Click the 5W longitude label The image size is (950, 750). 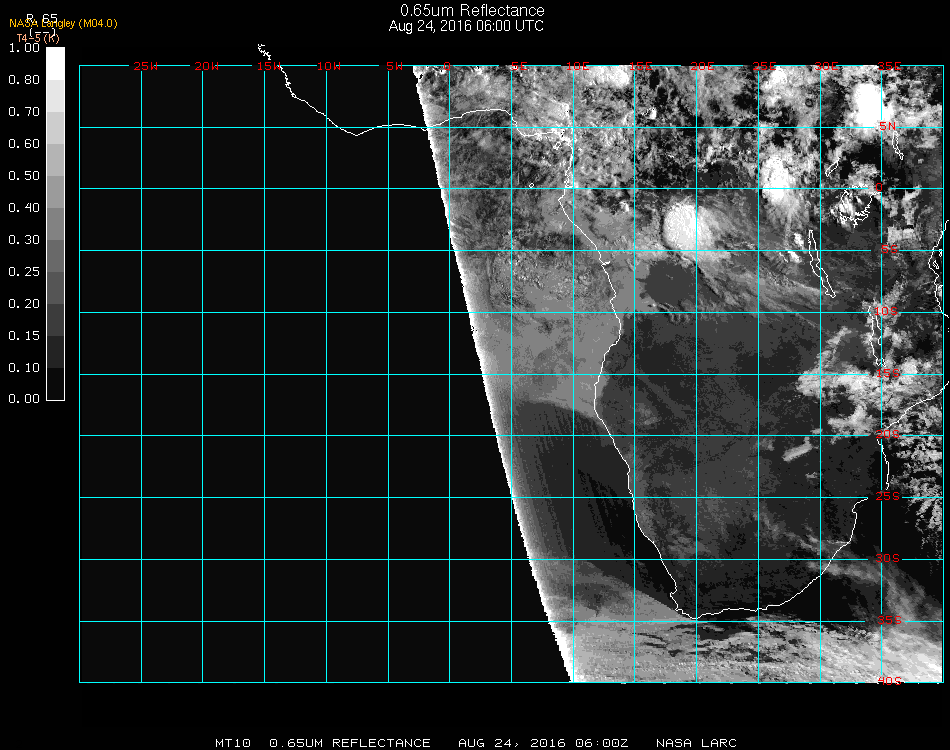394,66
